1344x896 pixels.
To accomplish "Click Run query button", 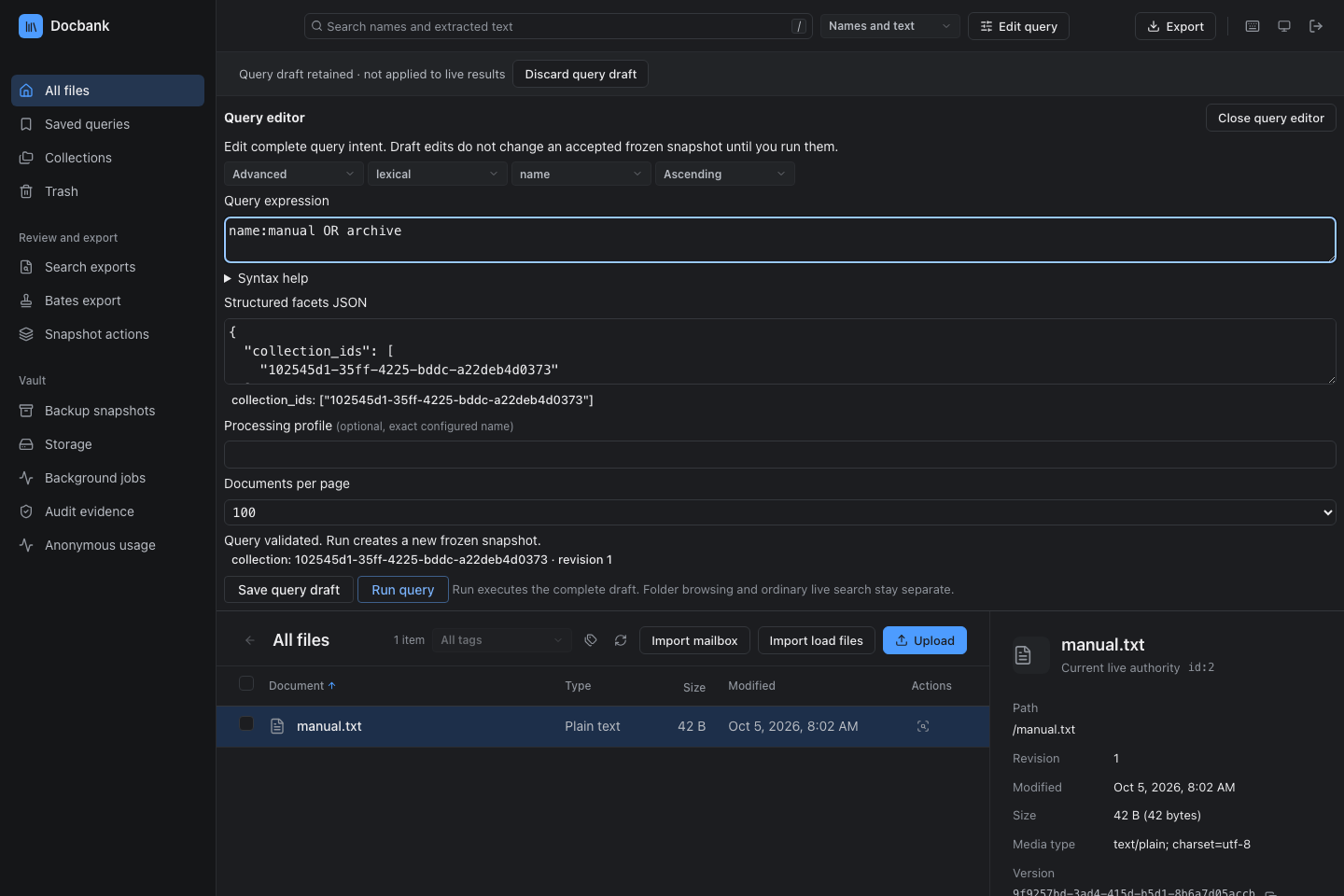I will (403, 590).
